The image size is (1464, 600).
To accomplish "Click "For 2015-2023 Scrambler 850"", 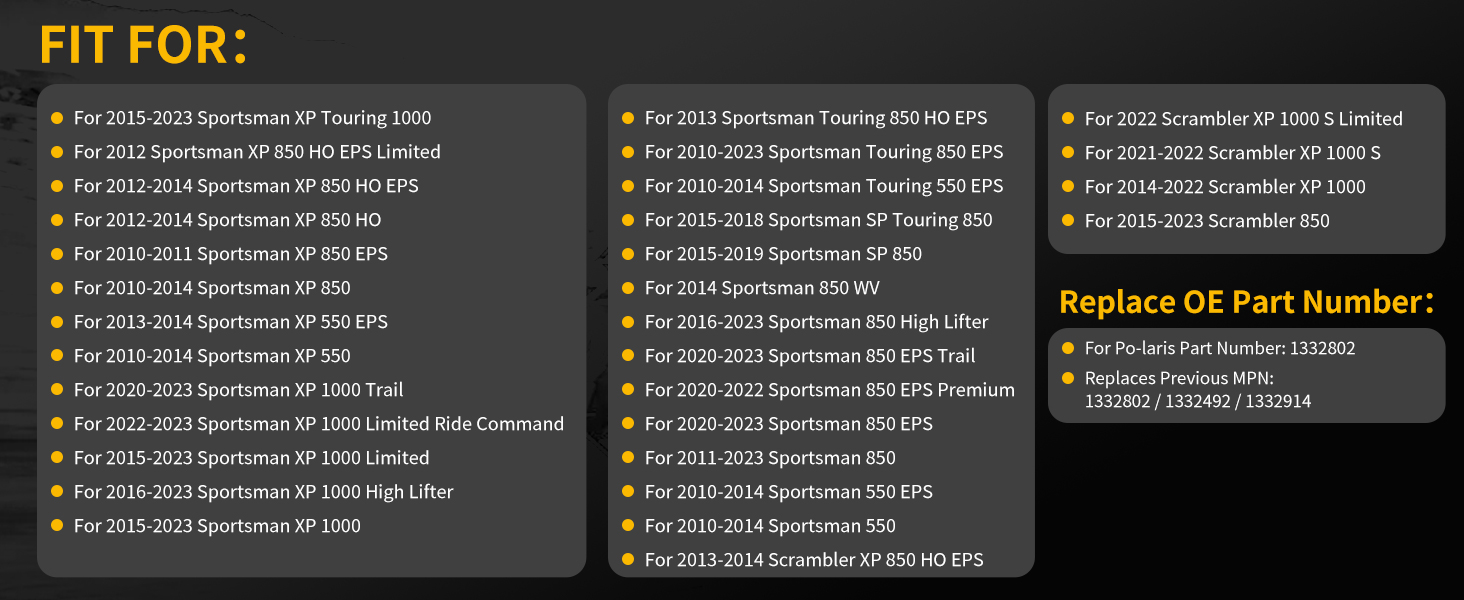I will click(1207, 221).
